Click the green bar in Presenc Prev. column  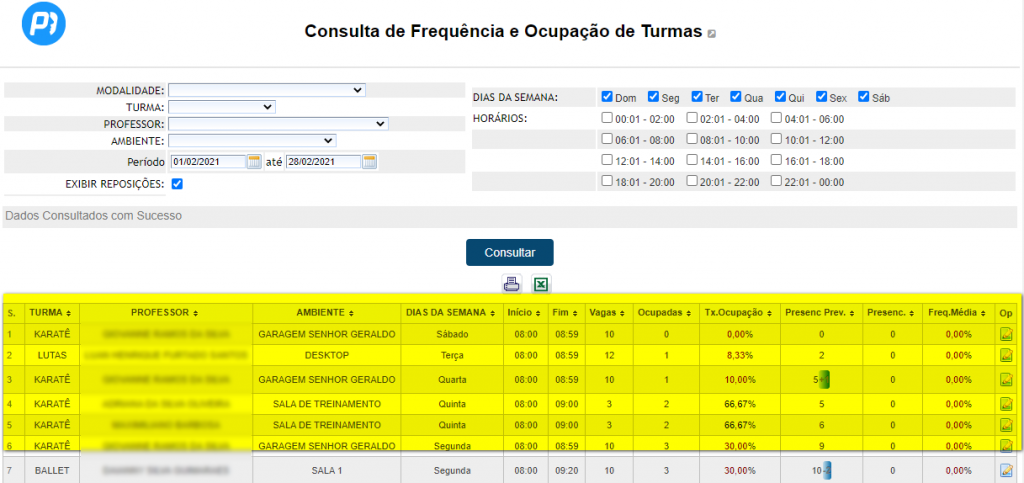[825, 379]
